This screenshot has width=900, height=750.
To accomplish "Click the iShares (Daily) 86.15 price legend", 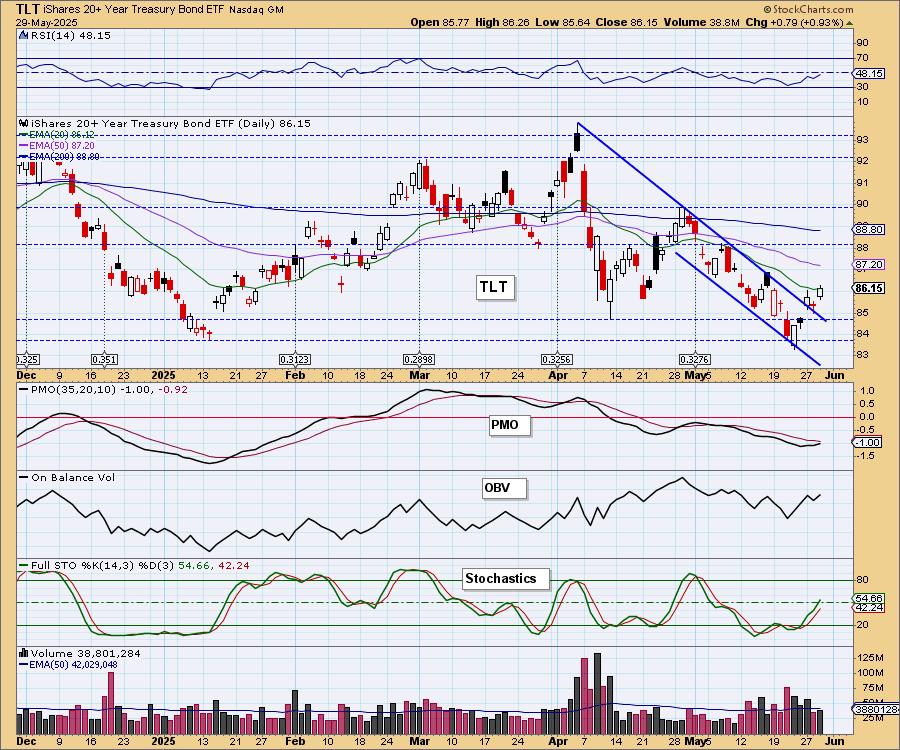I will 170,123.
